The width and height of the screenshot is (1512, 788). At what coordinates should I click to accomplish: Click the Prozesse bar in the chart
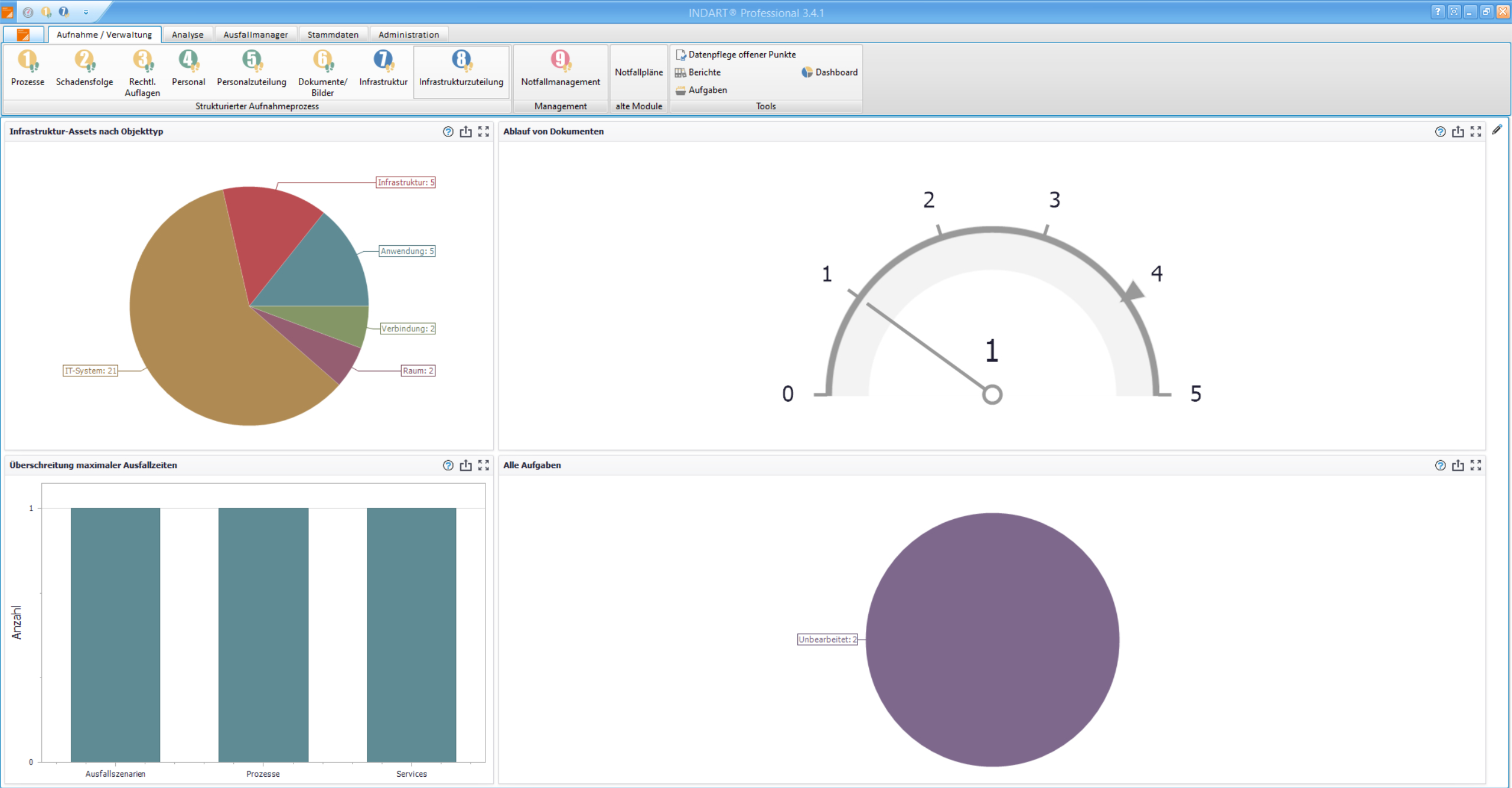[x=263, y=635]
